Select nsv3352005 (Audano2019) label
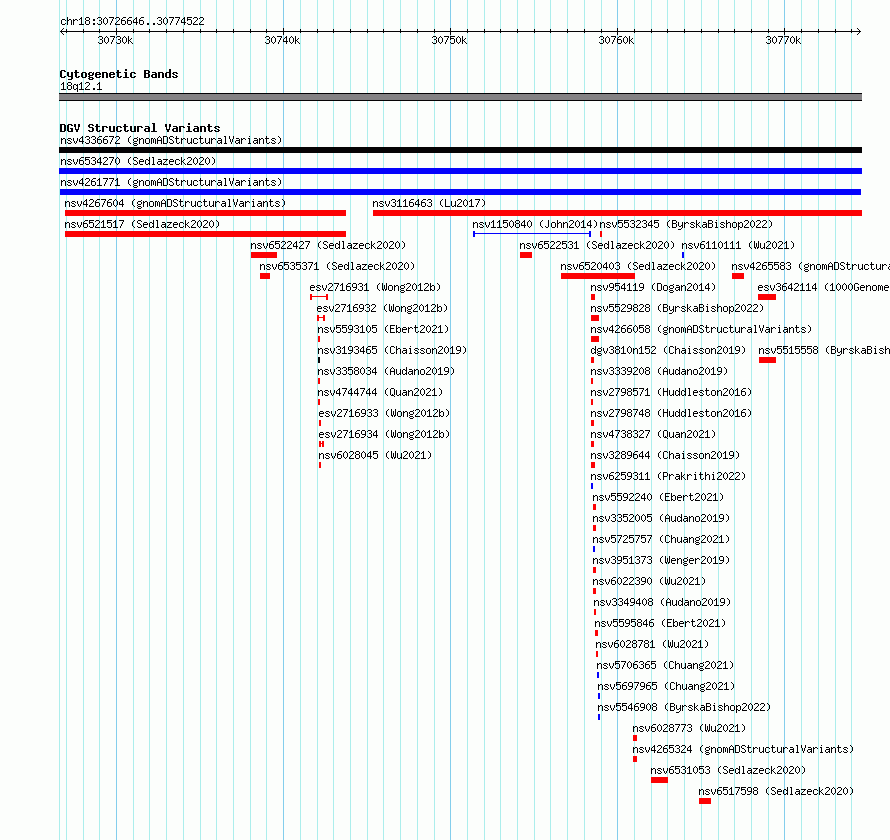The height and width of the screenshot is (840, 890). point(661,518)
